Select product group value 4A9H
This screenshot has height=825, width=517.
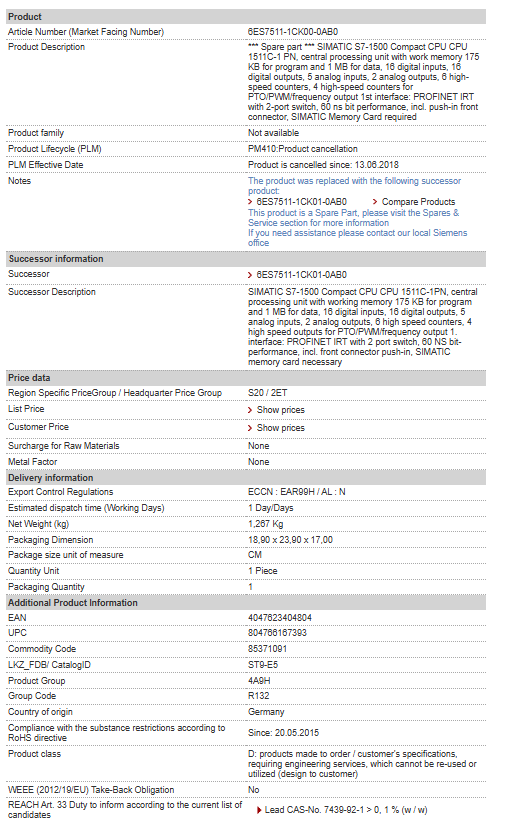(x=259, y=681)
